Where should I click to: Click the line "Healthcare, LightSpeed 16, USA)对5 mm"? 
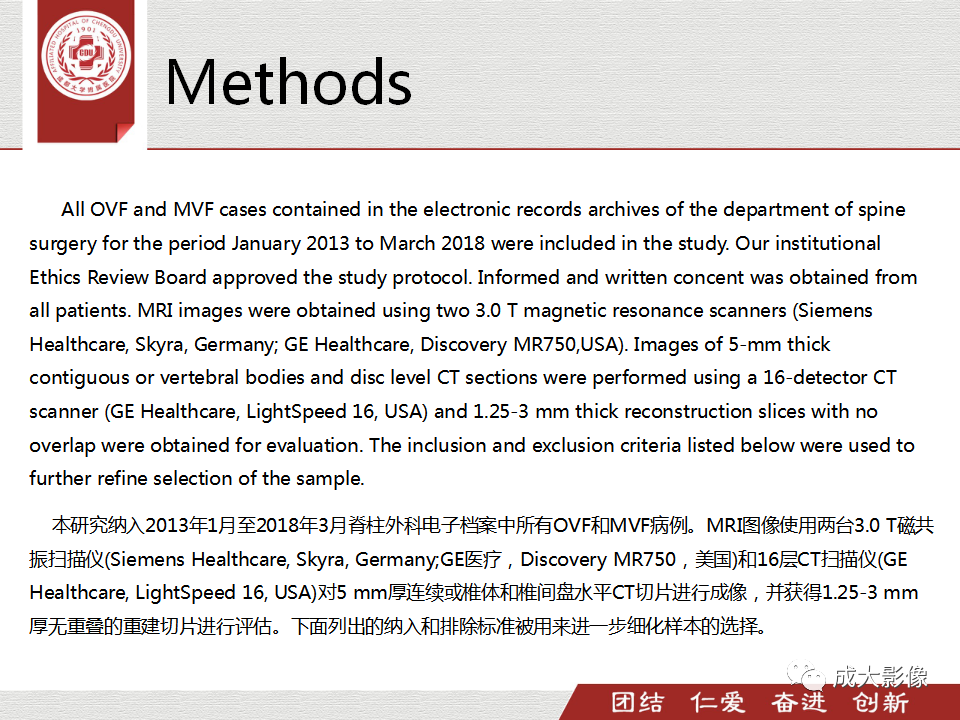pos(474,593)
